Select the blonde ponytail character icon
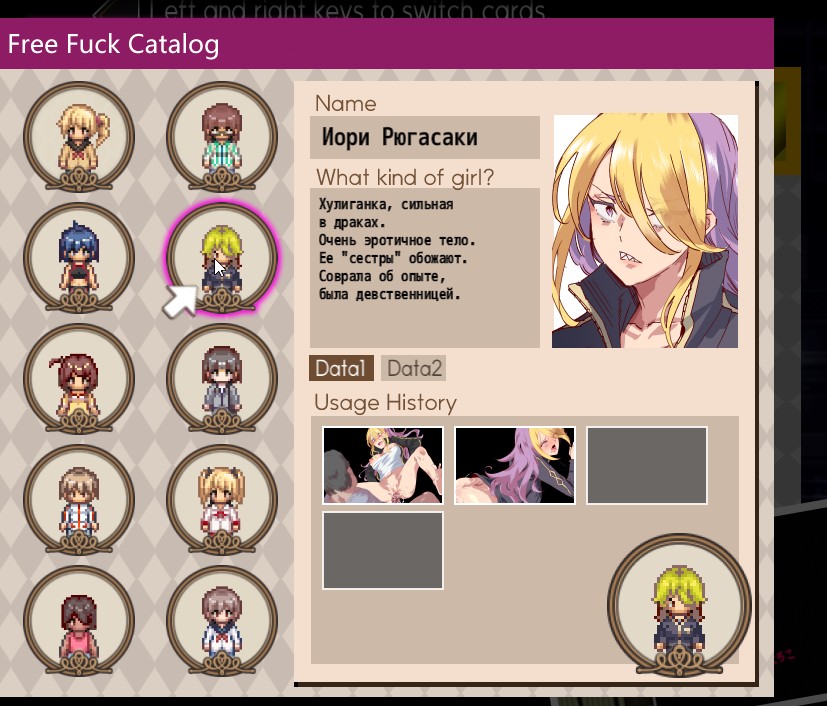827x706 pixels. click(x=79, y=137)
